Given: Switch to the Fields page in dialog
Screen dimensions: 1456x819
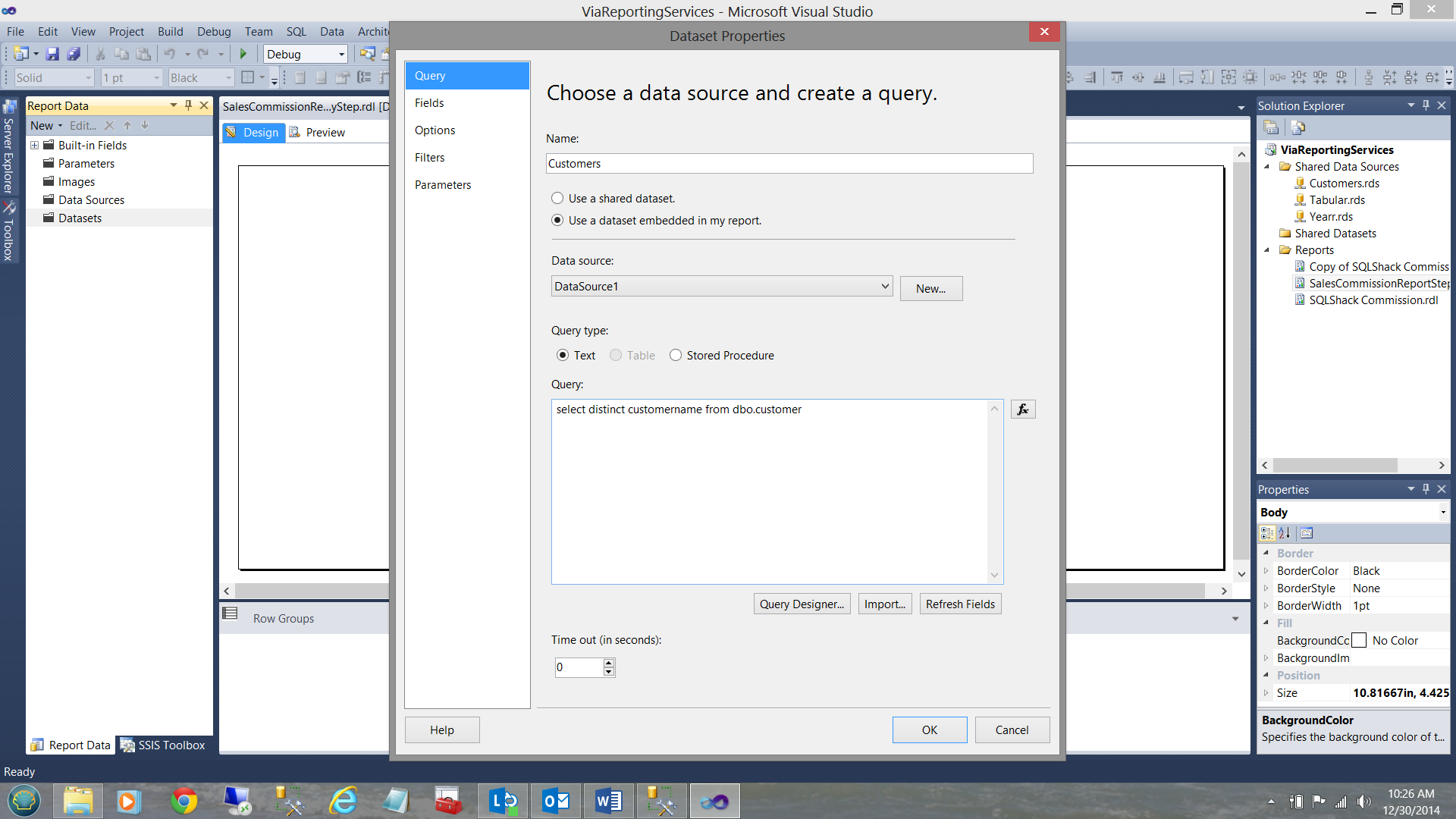Looking at the screenshot, I should [x=429, y=103].
